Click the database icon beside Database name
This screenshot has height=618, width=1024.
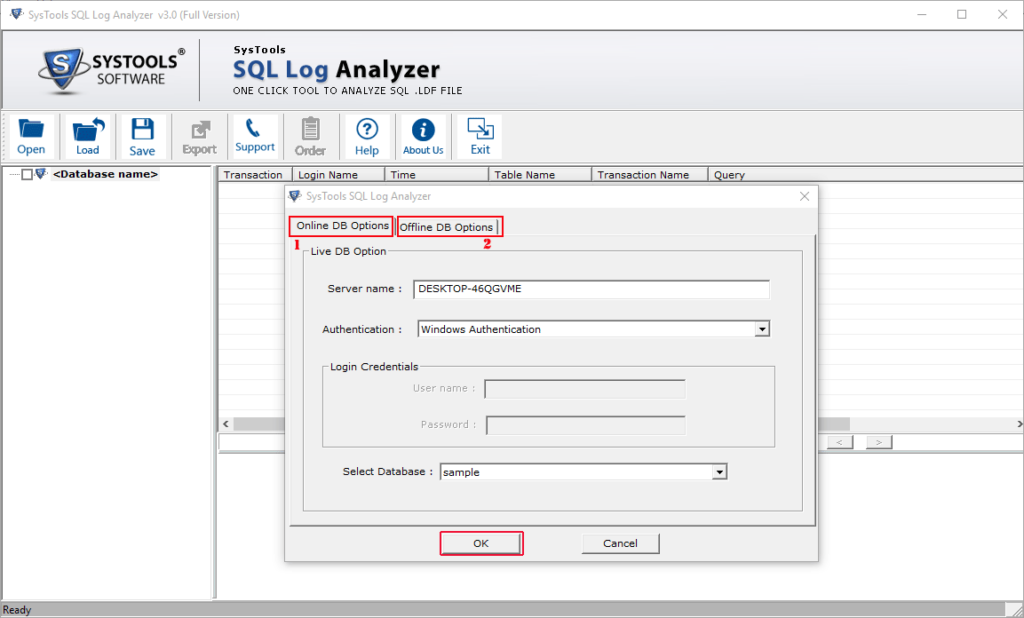[41, 174]
